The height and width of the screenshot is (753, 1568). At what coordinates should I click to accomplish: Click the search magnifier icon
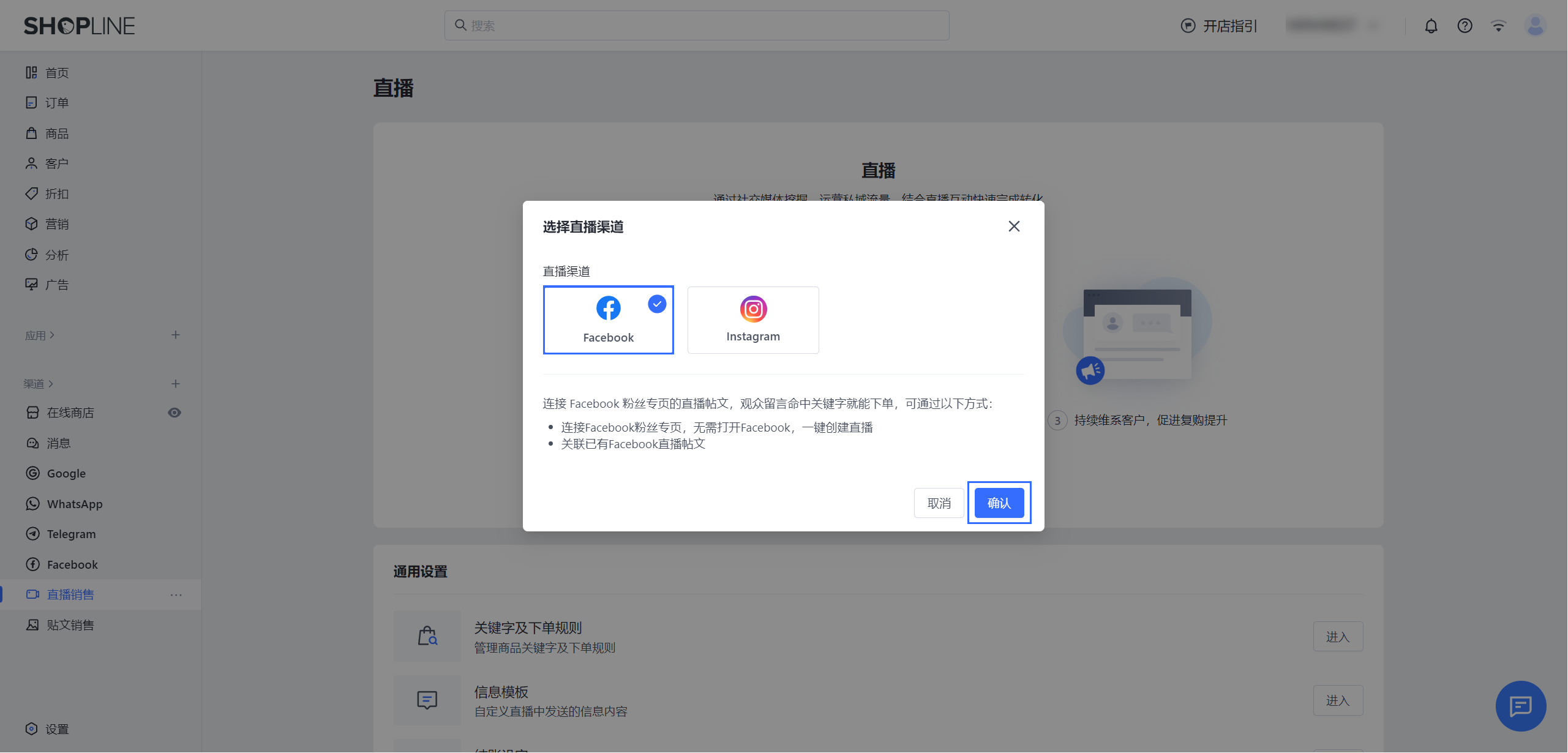pyautogui.click(x=460, y=25)
